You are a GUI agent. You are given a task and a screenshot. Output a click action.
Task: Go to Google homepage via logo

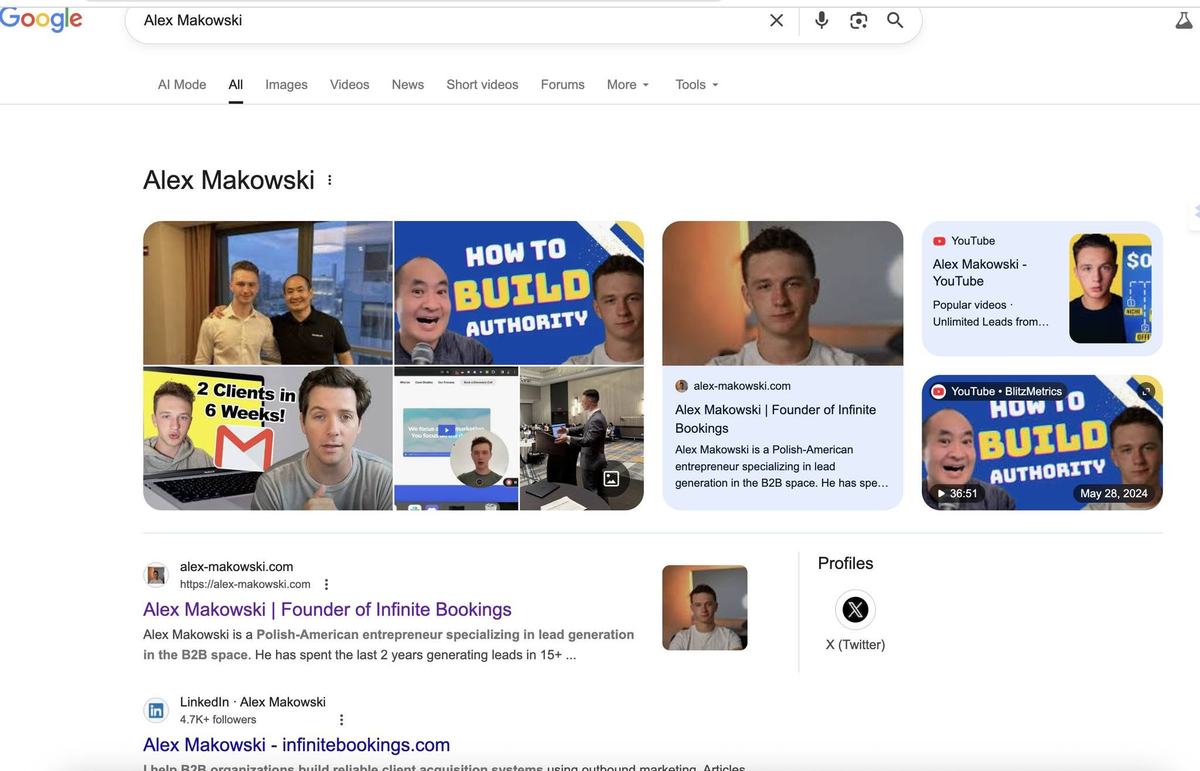tap(41, 19)
